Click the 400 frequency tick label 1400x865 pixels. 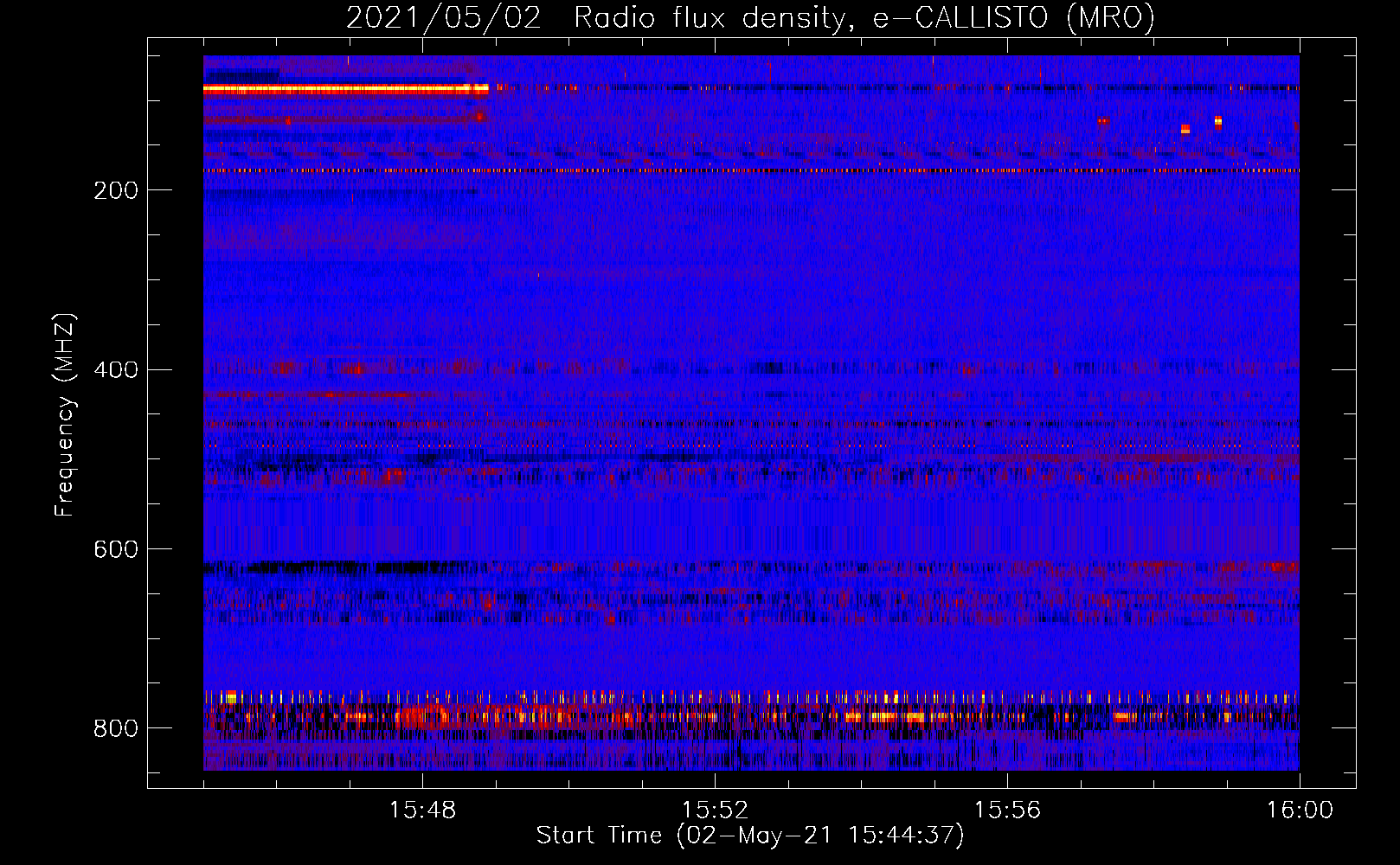(116, 370)
